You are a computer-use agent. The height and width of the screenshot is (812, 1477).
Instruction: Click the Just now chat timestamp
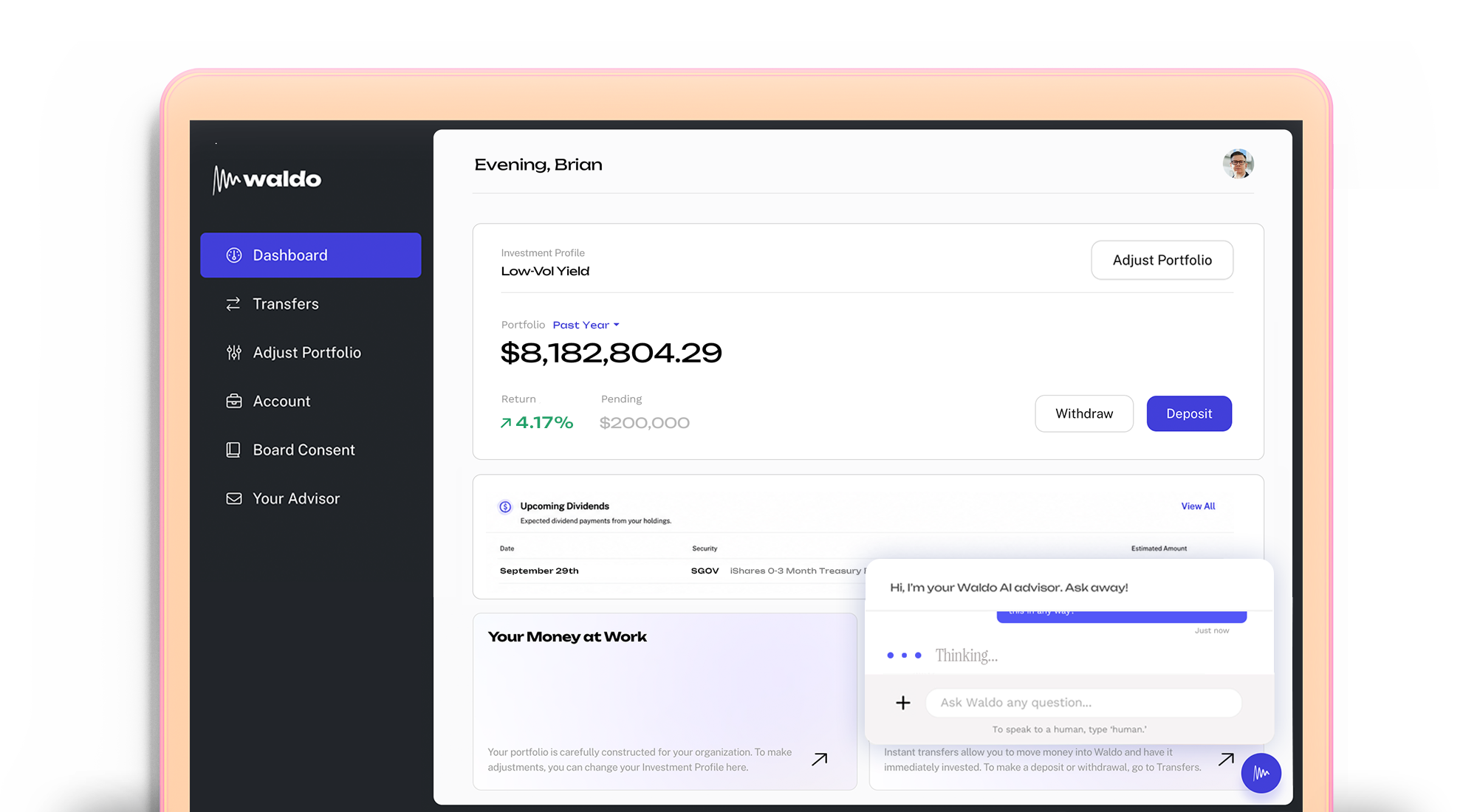(x=1212, y=631)
